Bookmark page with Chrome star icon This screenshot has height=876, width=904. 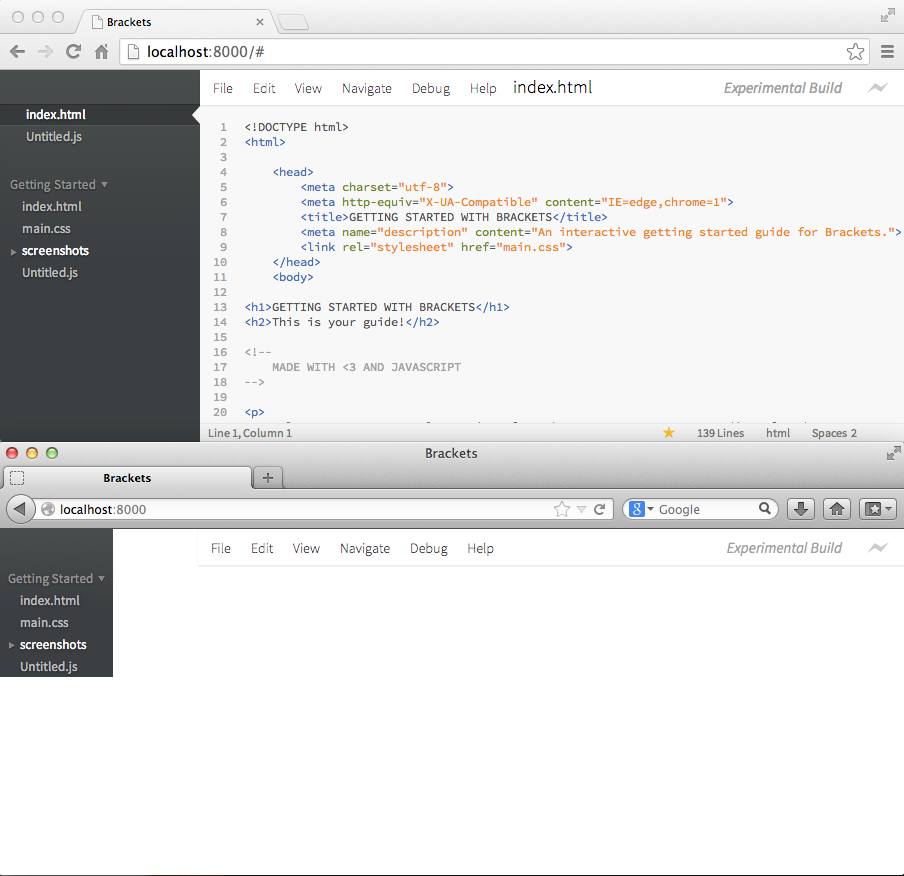click(x=855, y=52)
